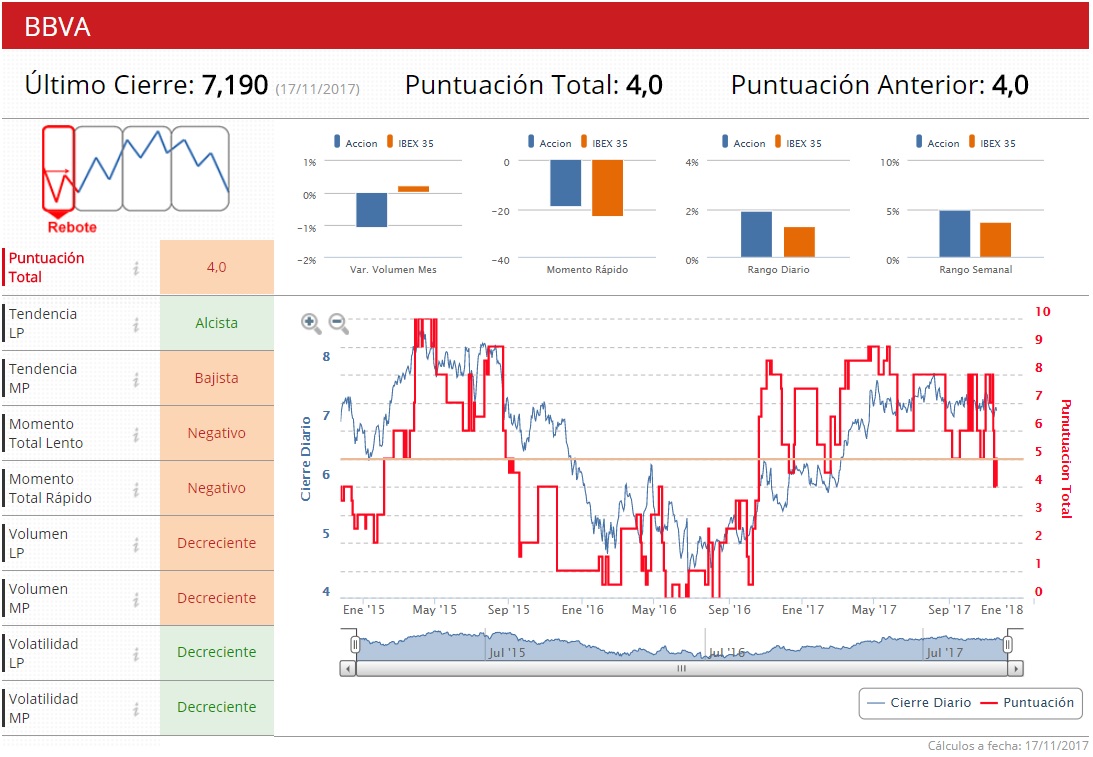Click Negativo value for Momento Total Lento
The height and width of the screenshot is (757, 1093).
point(217,434)
